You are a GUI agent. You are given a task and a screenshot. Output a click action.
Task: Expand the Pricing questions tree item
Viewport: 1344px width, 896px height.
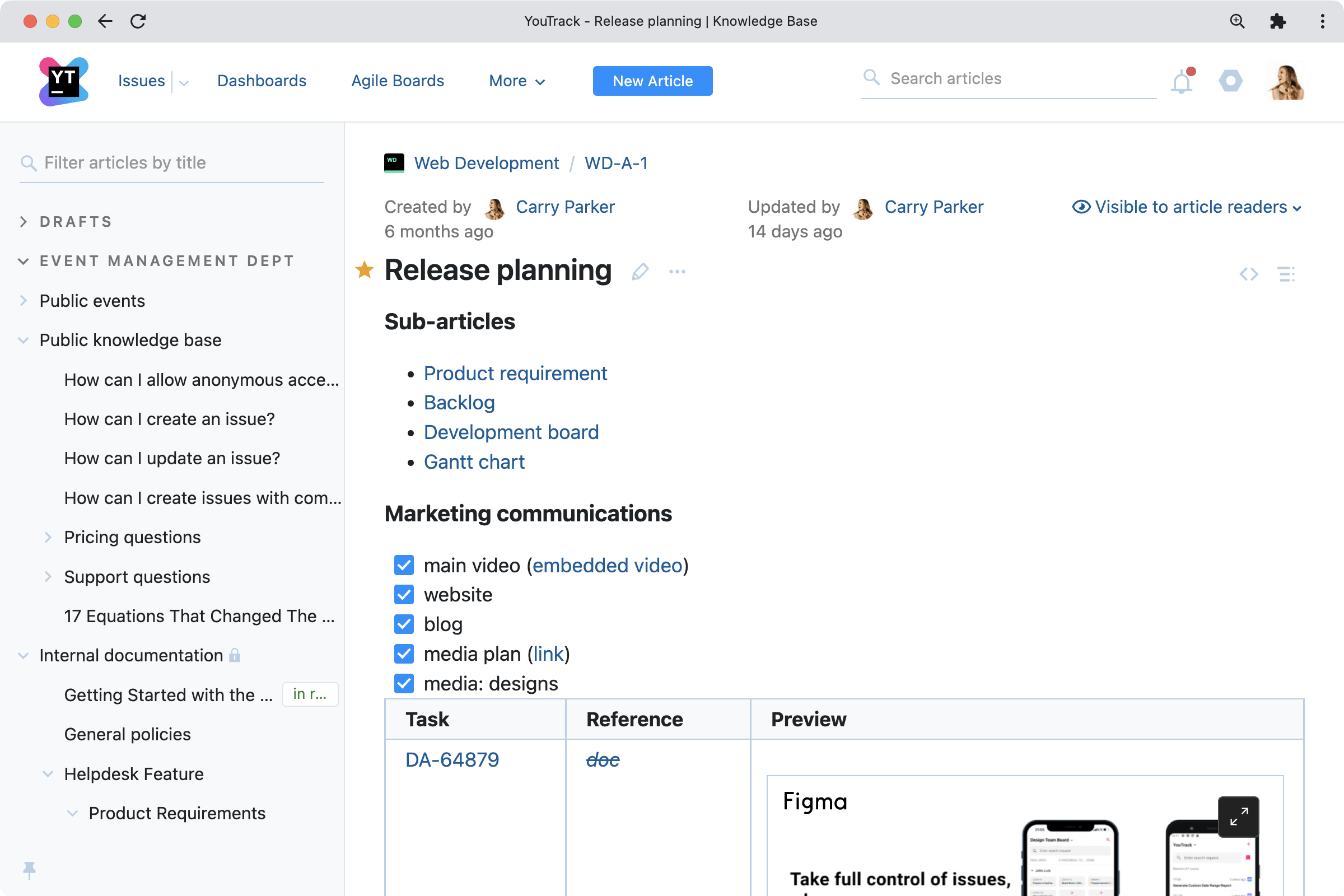tap(48, 537)
